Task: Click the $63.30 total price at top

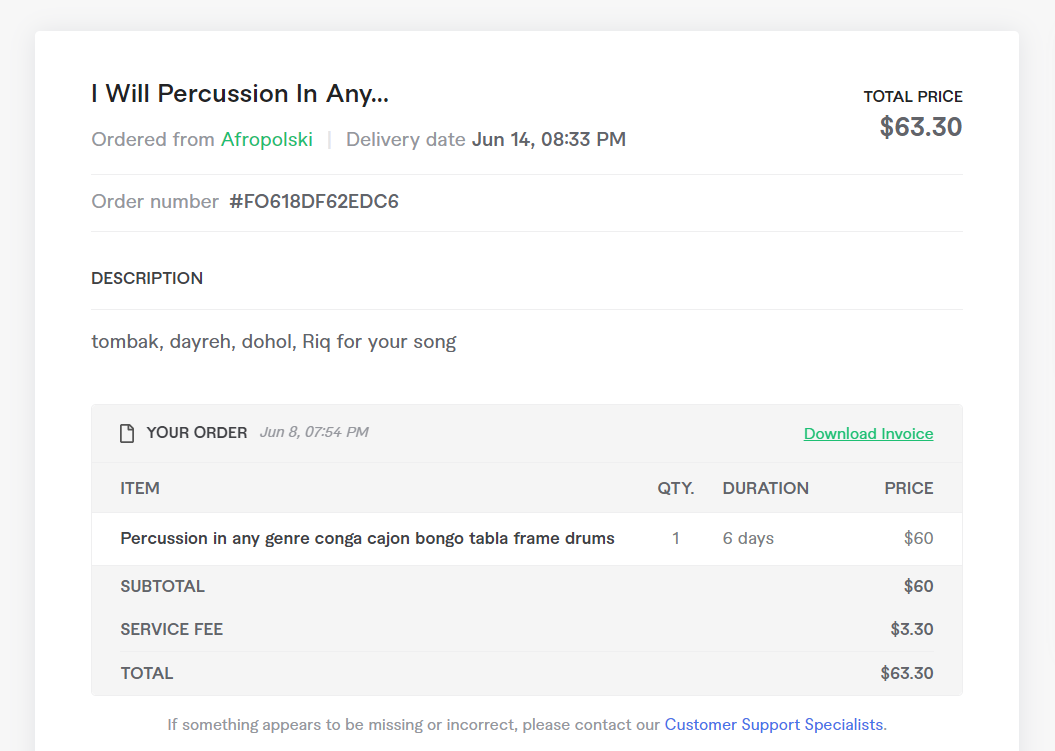Action: 920,127
